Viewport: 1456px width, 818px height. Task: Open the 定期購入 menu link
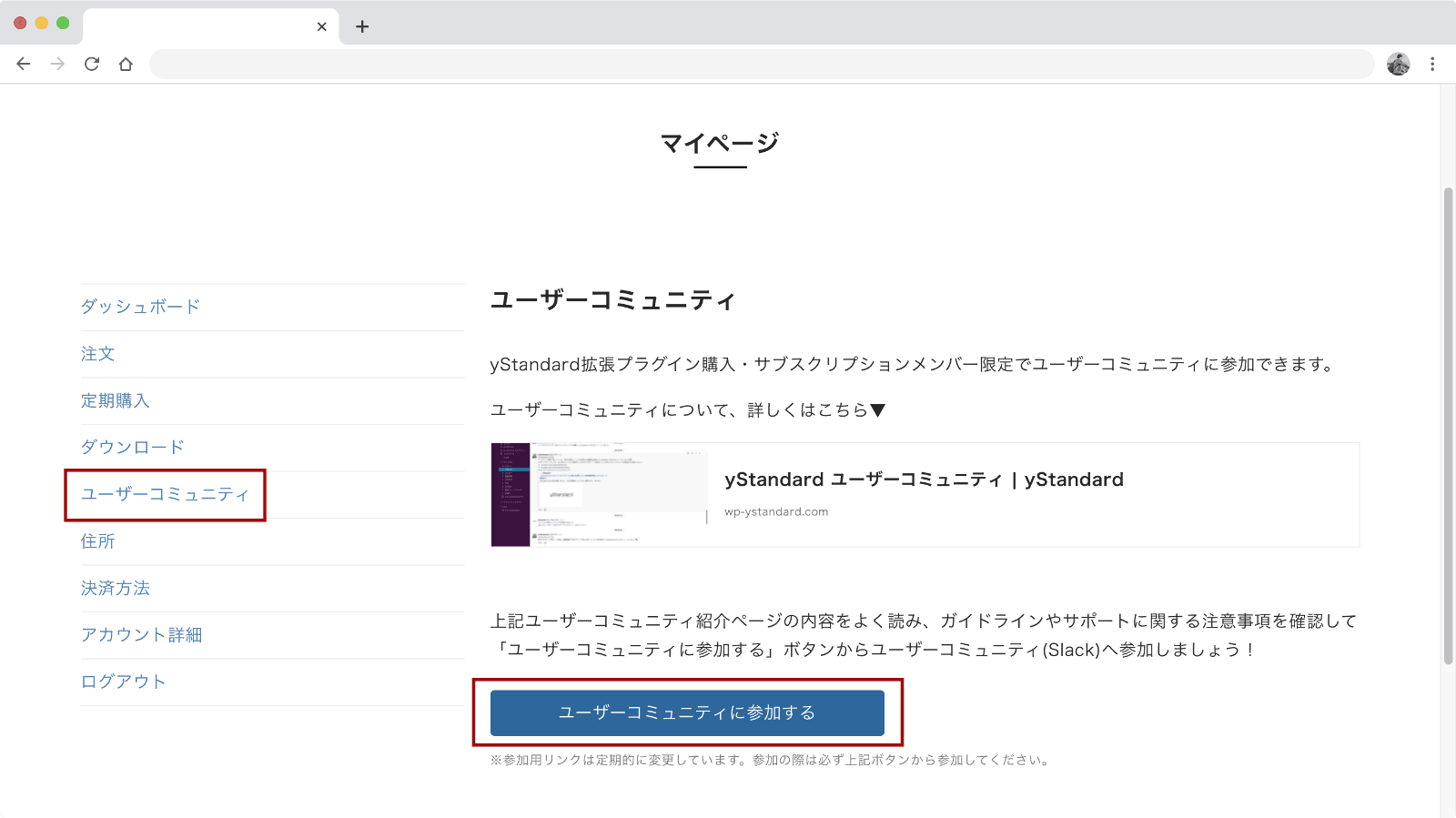pos(115,400)
